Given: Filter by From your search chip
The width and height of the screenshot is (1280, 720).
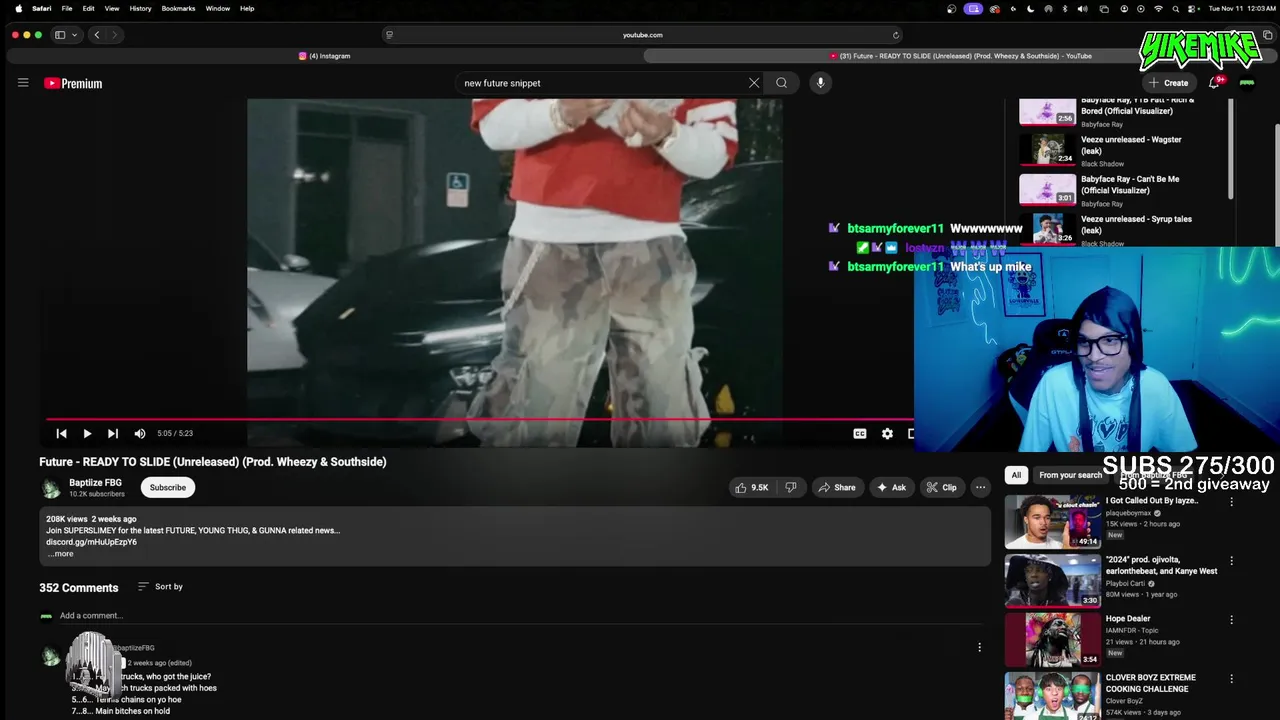Looking at the screenshot, I should click(x=1070, y=475).
